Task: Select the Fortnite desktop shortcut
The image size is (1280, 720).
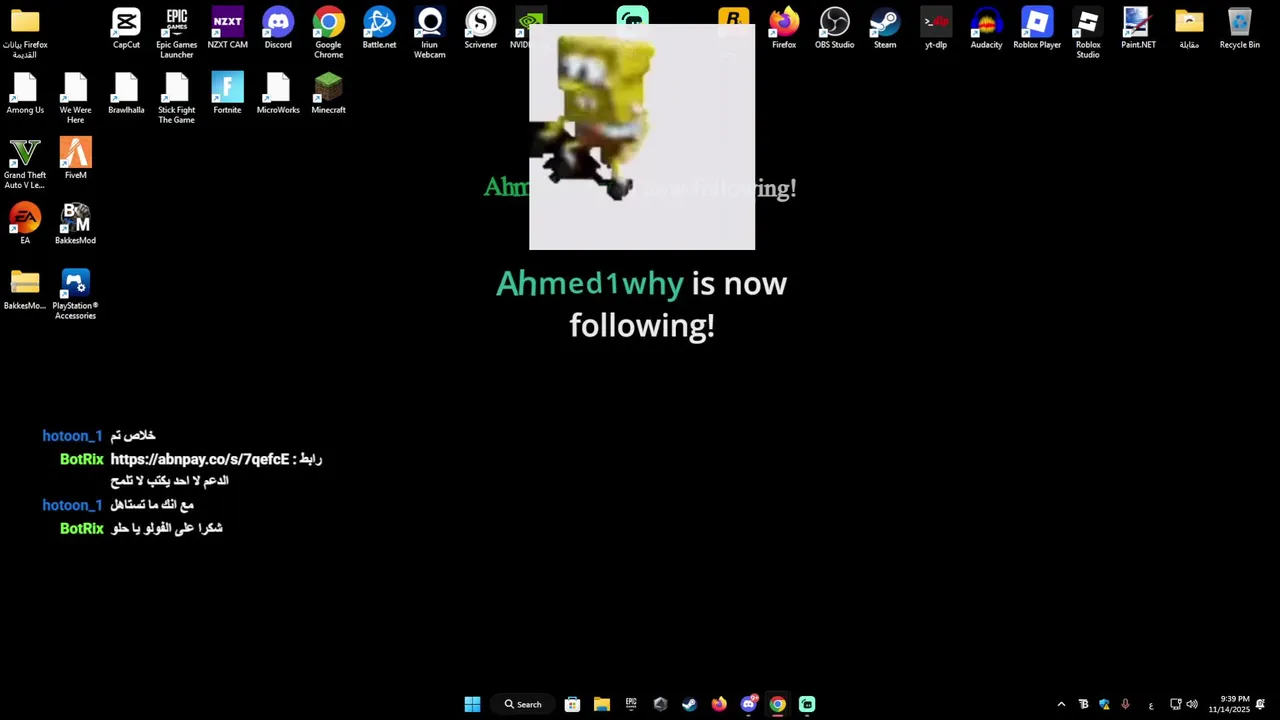Action: coord(227,94)
